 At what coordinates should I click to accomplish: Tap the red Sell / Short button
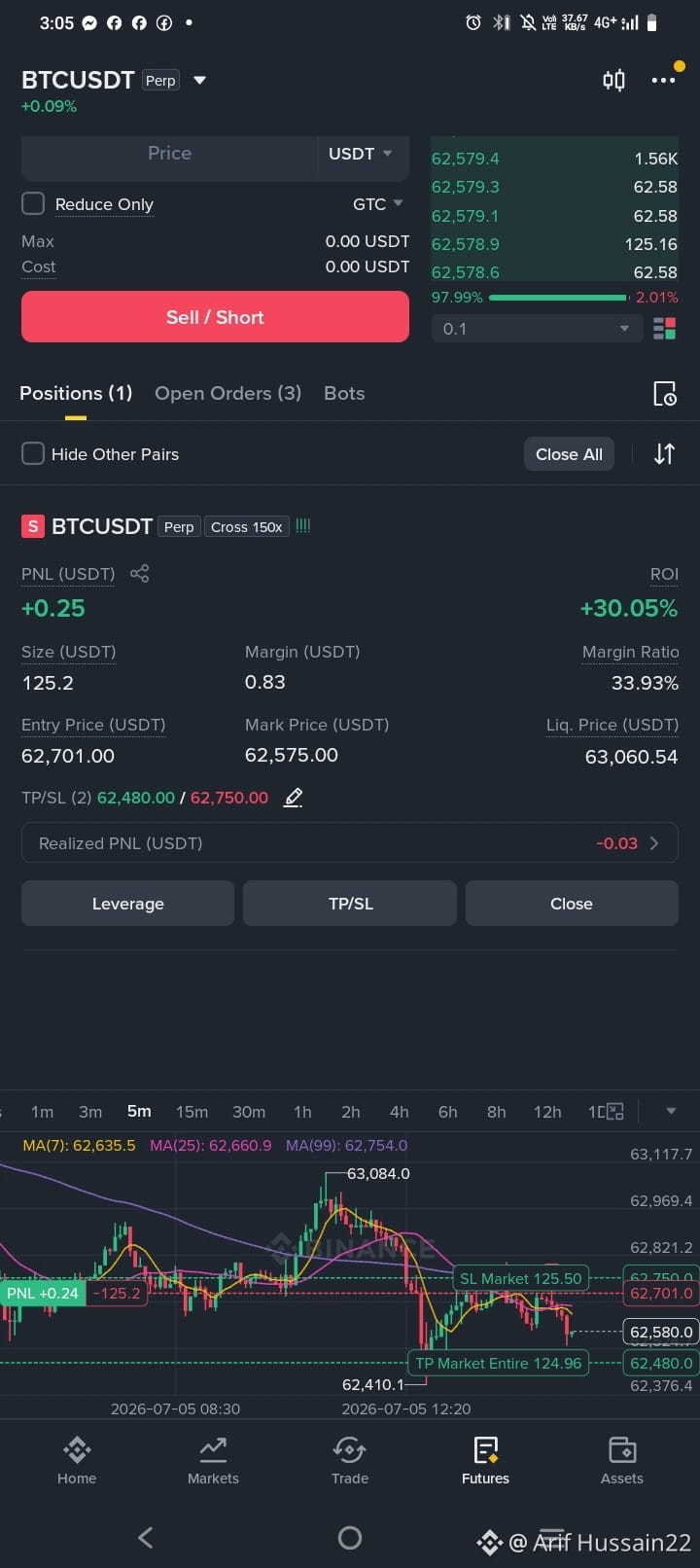coord(215,317)
